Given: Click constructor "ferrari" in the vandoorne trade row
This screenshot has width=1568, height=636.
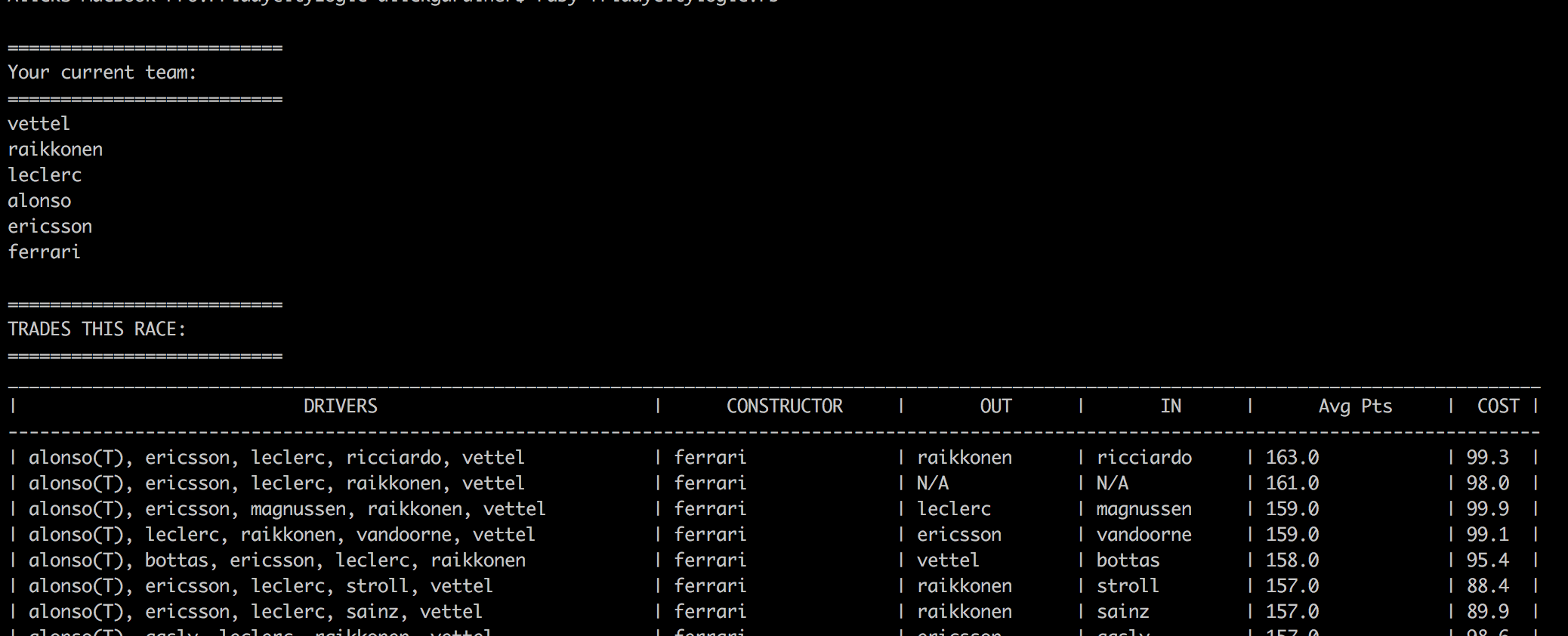Looking at the screenshot, I should click(x=710, y=535).
